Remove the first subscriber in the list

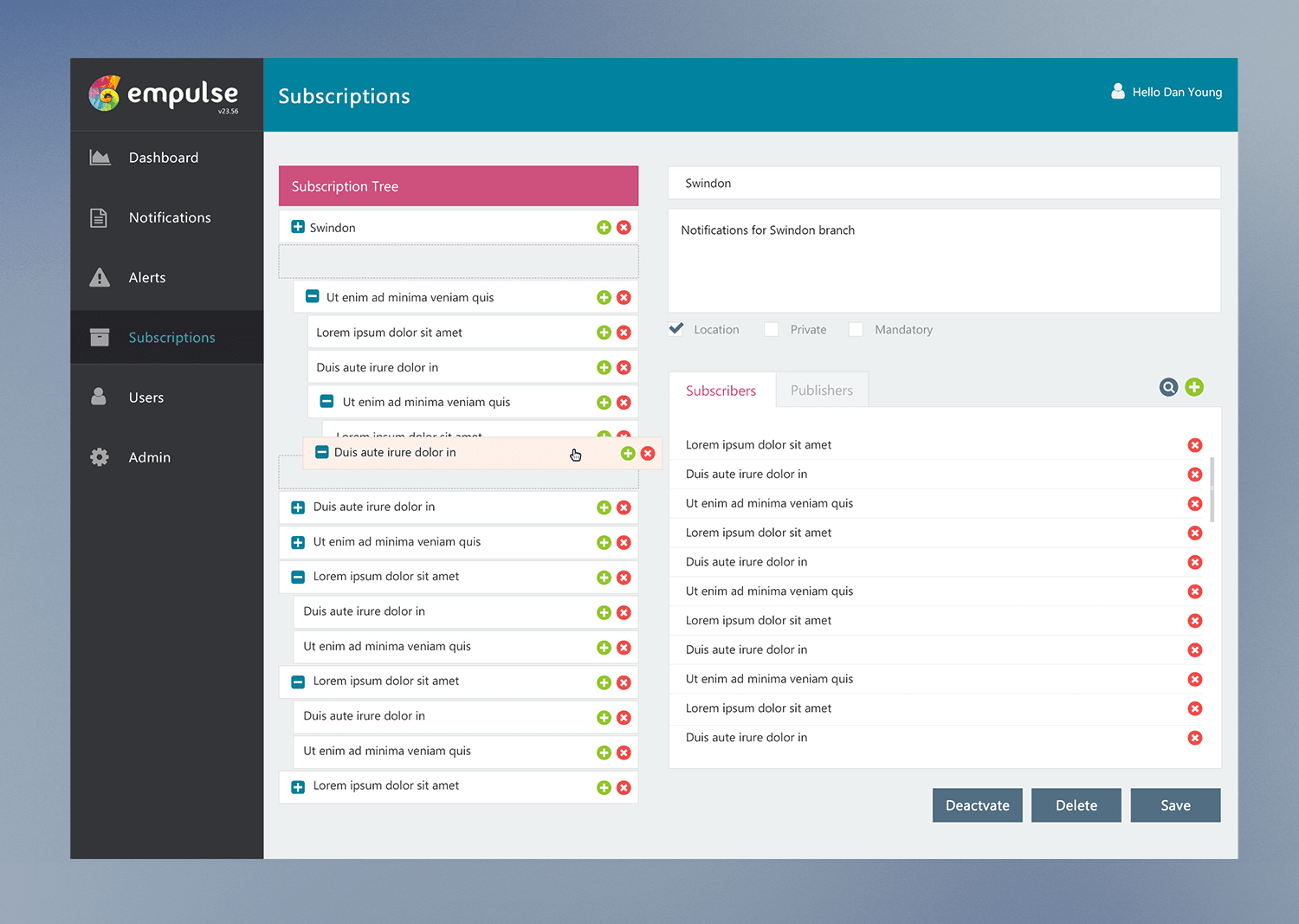pyautogui.click(x=1195, y=445)
